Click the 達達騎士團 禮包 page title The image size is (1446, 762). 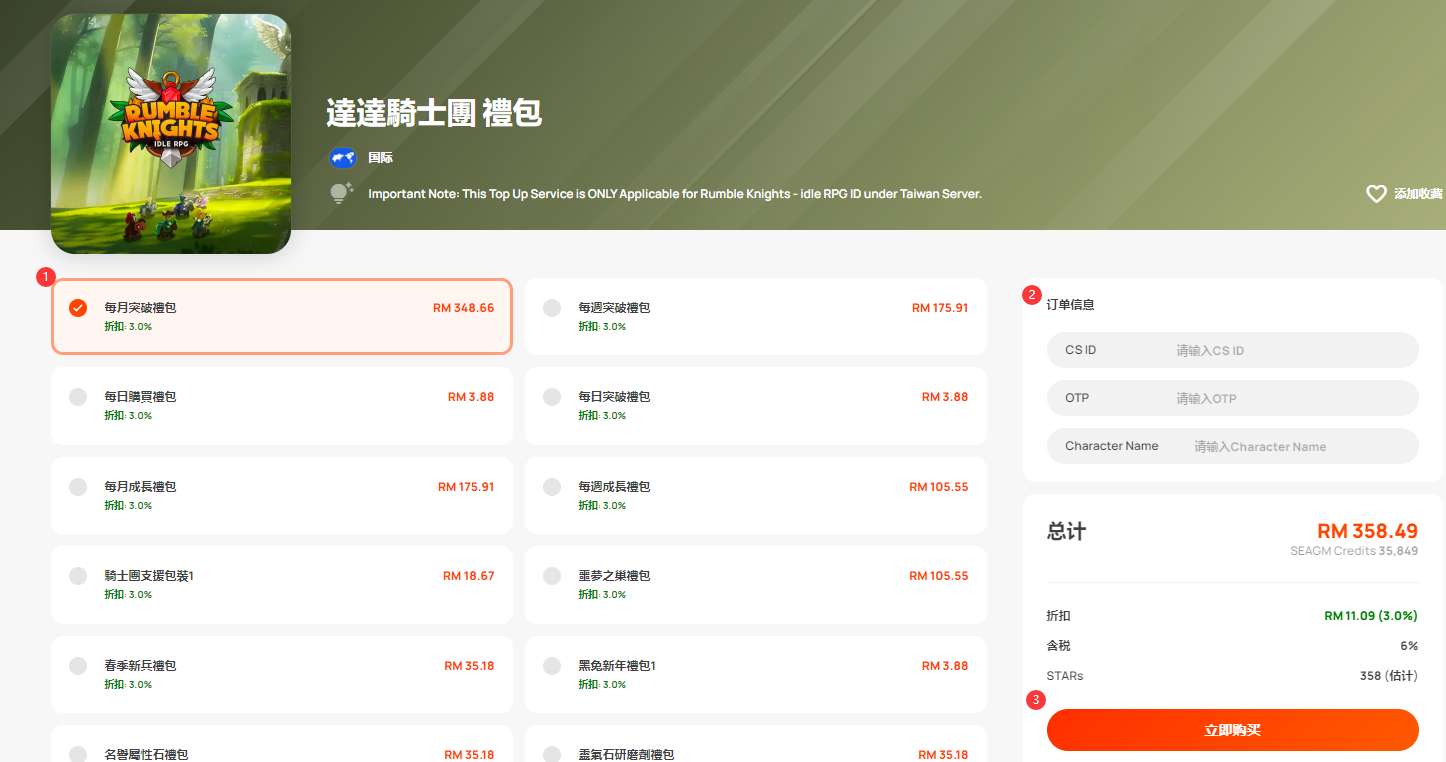point(434,113)
